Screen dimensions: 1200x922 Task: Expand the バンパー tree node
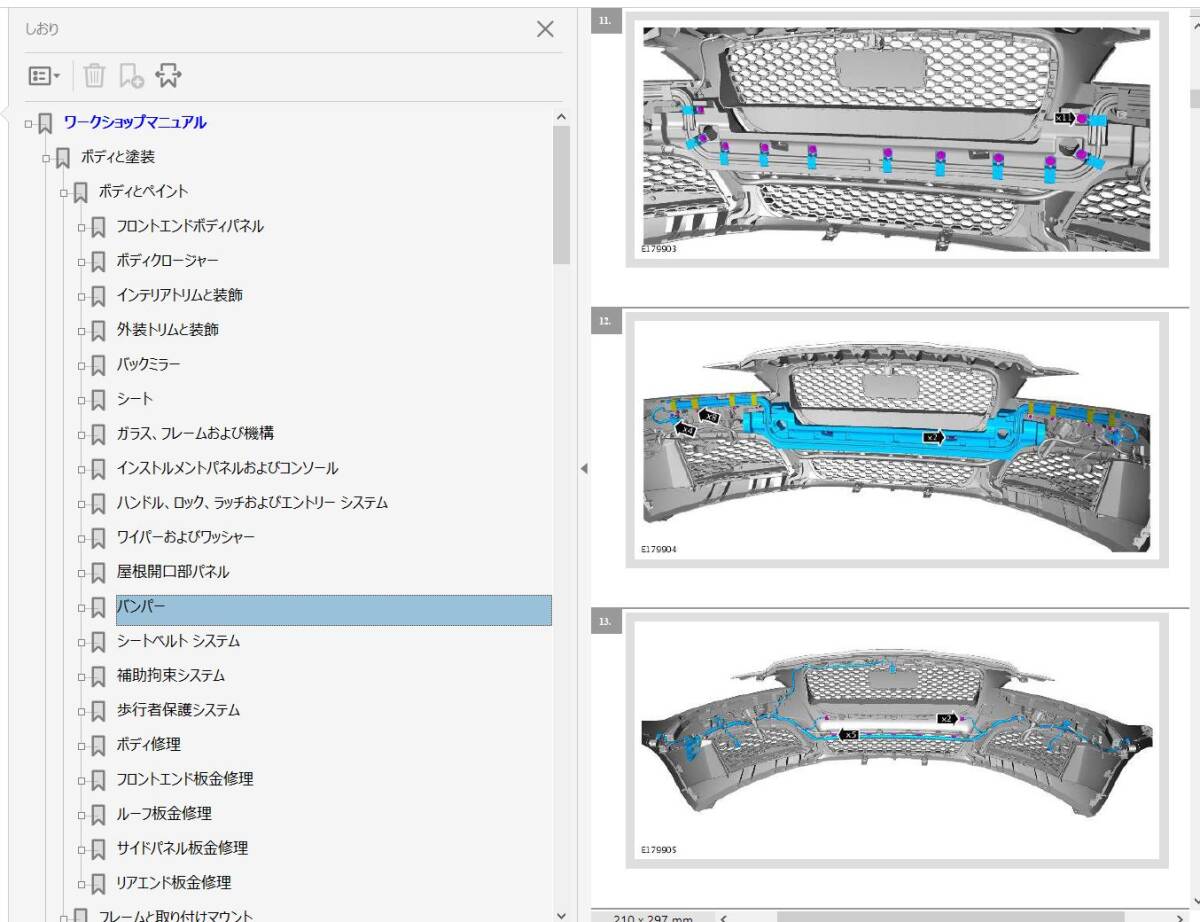point(82,607)
